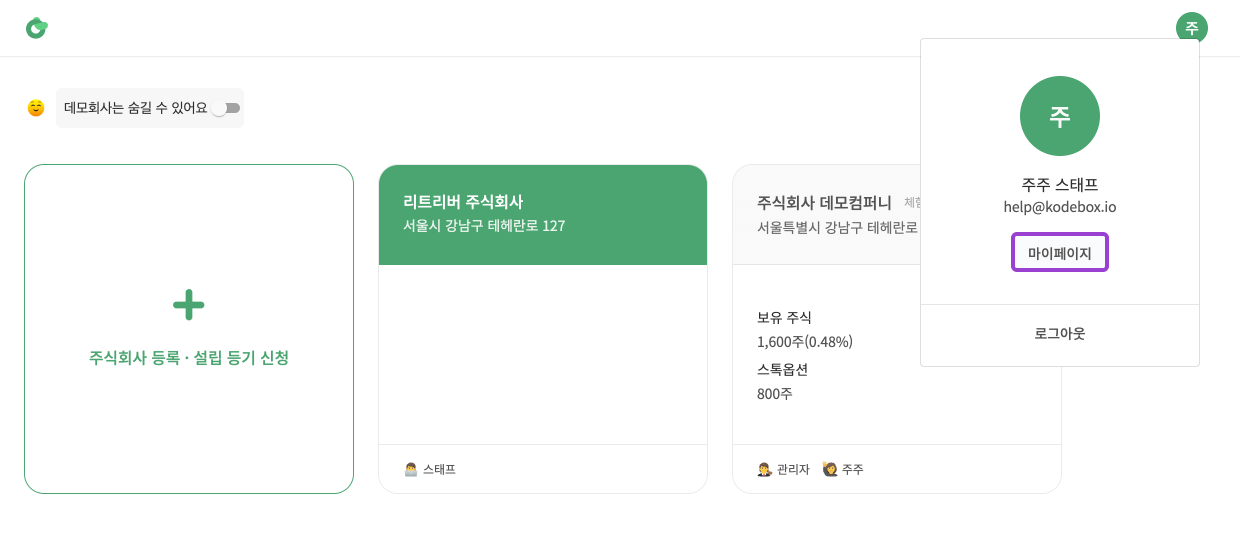Click the 스태프 role icon on 리트리버 card
This screenshot has width=1240, height=557.
coord(410,469)
